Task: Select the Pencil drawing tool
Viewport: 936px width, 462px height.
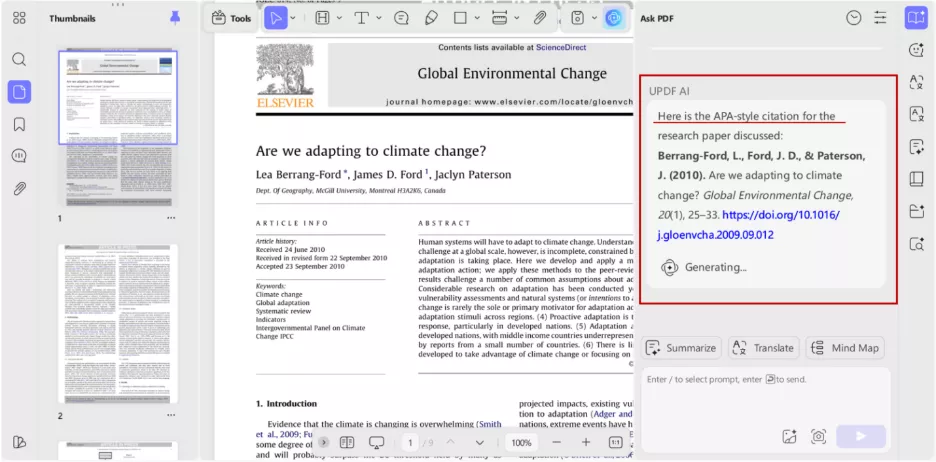Action: (x=431, y=18)
